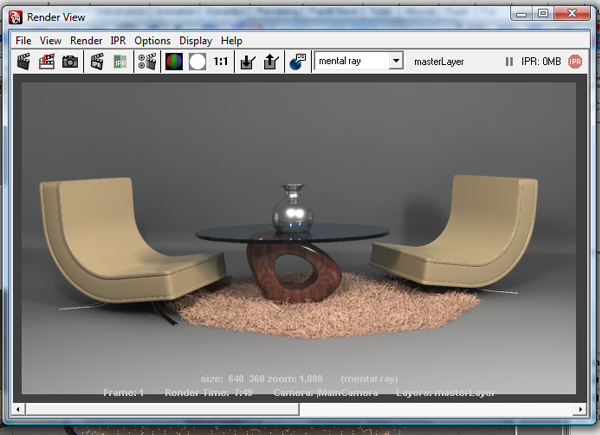Click the Keep image download-arrow icon
This screenshot has width=600, height=435.
coord(248,62)
